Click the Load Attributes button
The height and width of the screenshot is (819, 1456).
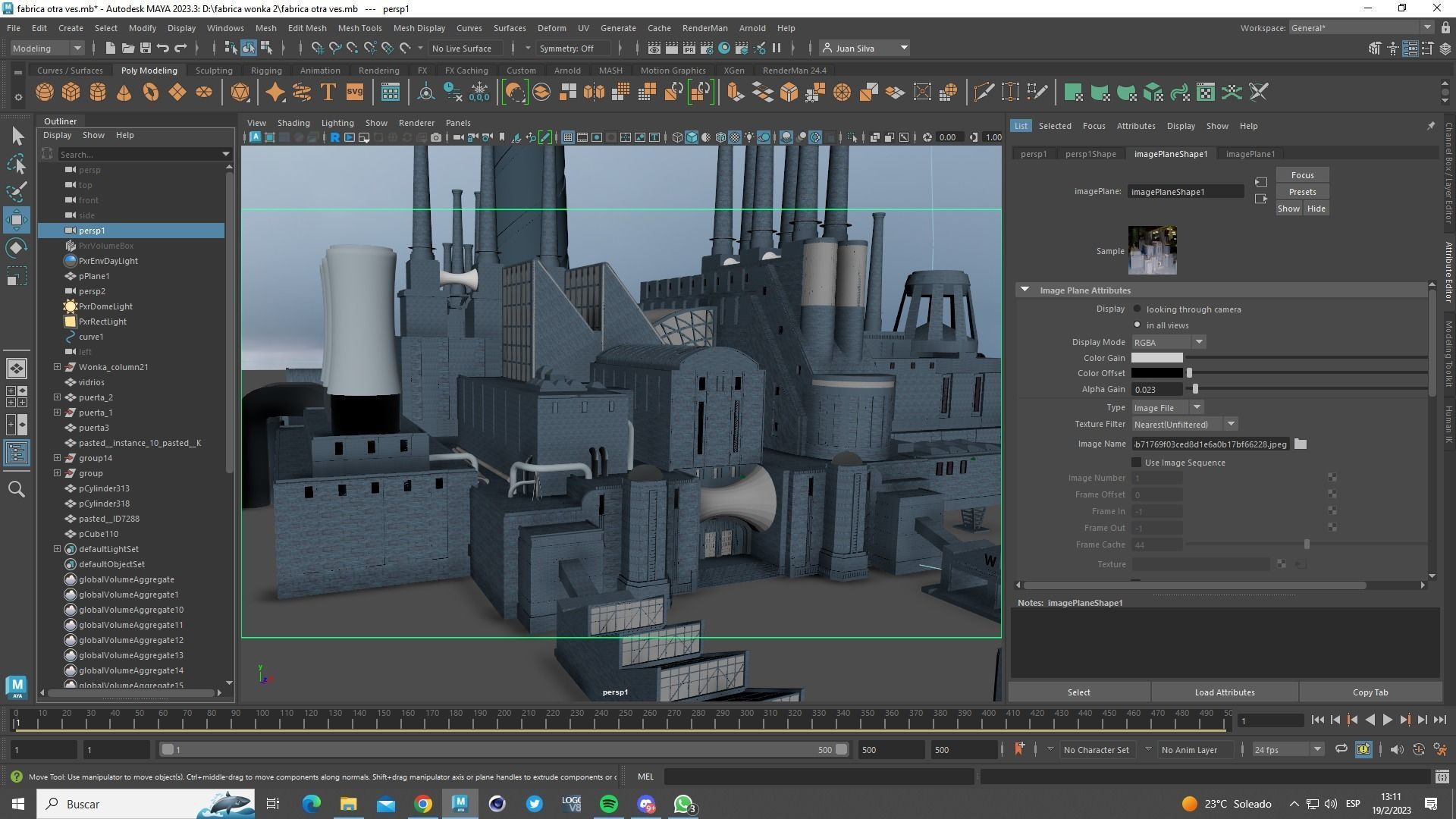coord(1224,692)
